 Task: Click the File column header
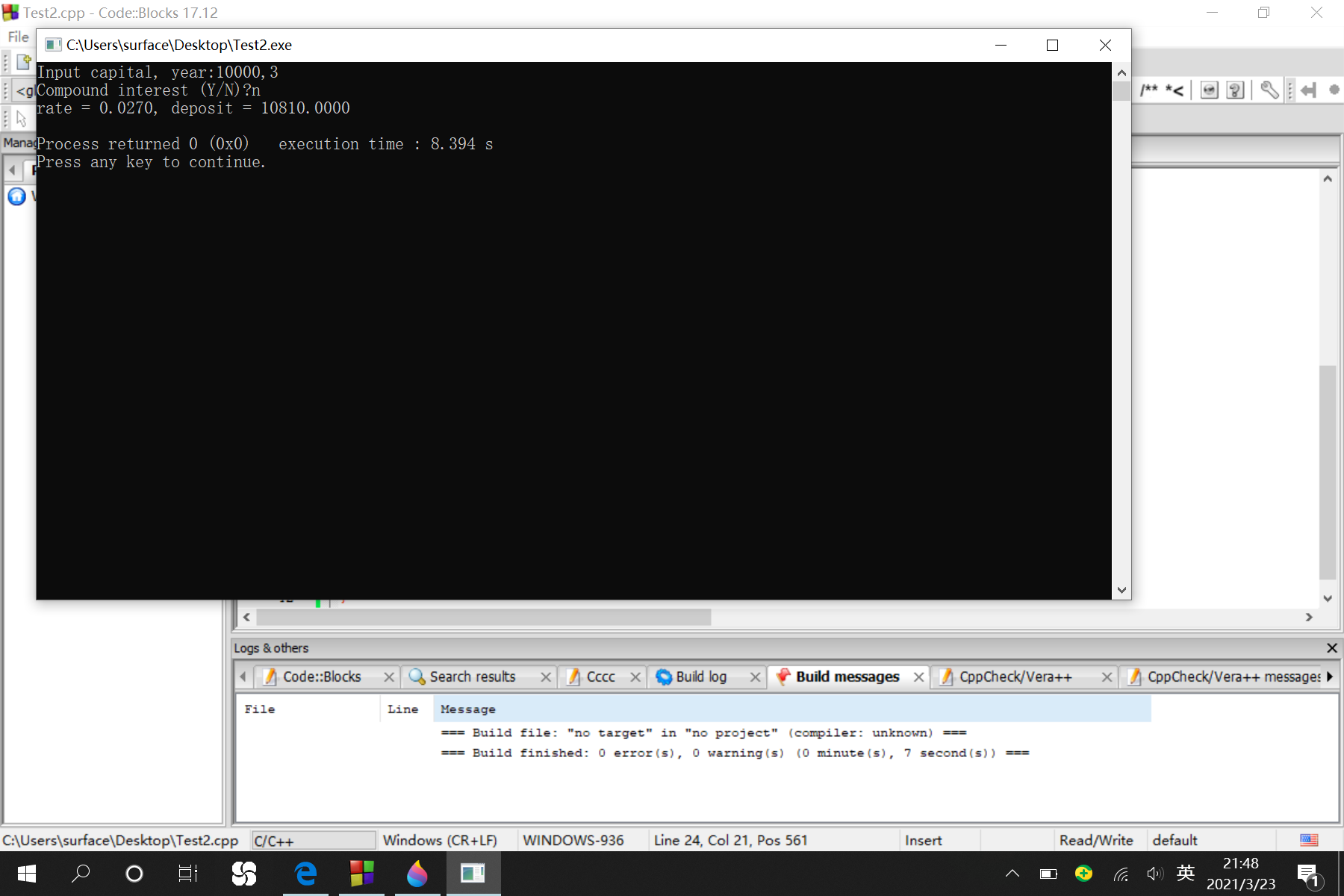click(x=308, y=709)
